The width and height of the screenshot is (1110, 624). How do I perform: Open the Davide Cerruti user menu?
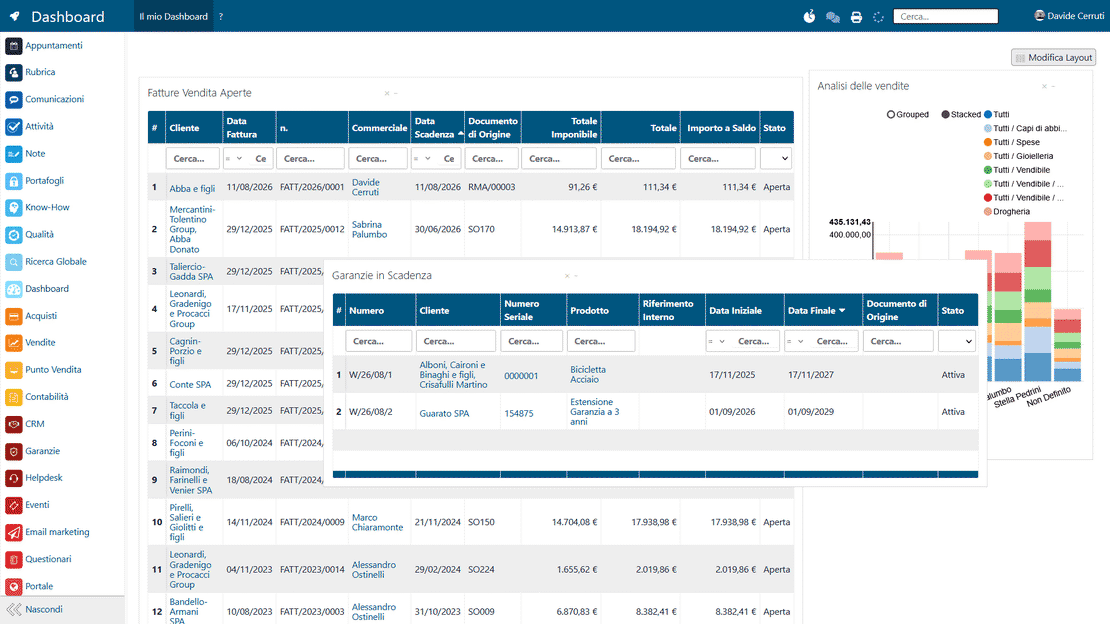[1069, 16]
